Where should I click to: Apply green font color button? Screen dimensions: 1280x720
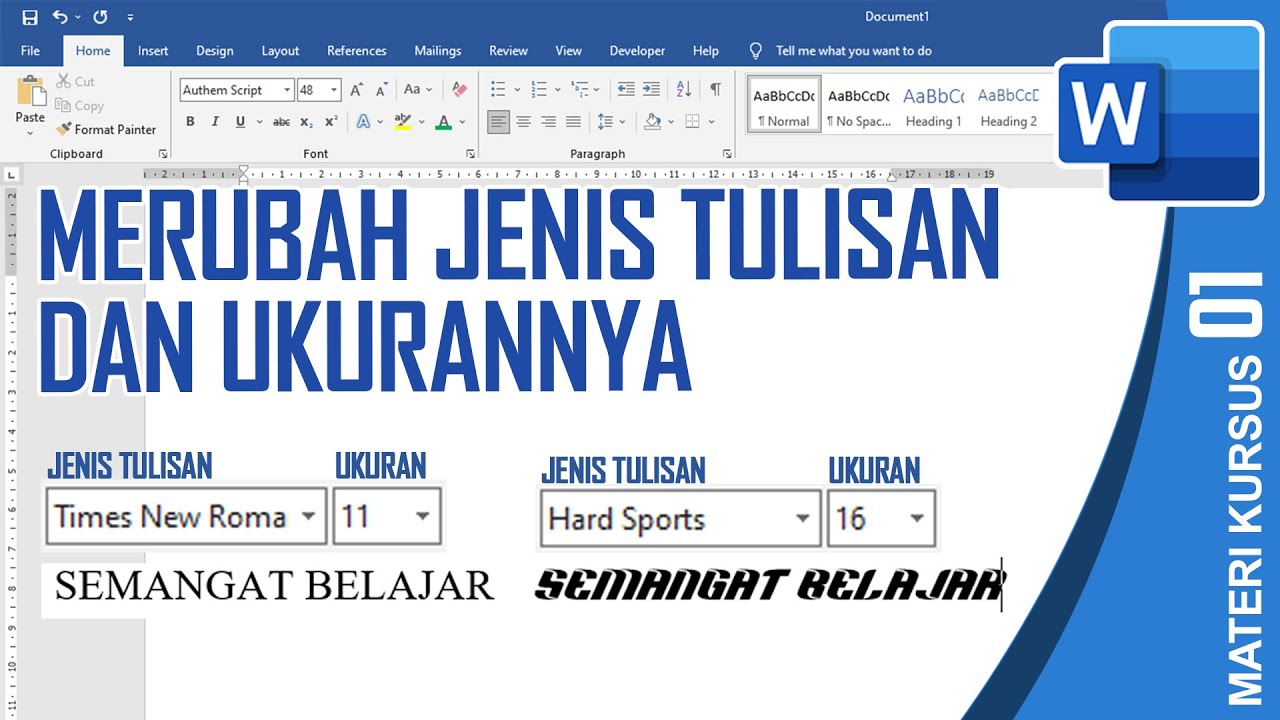[444, 122]
